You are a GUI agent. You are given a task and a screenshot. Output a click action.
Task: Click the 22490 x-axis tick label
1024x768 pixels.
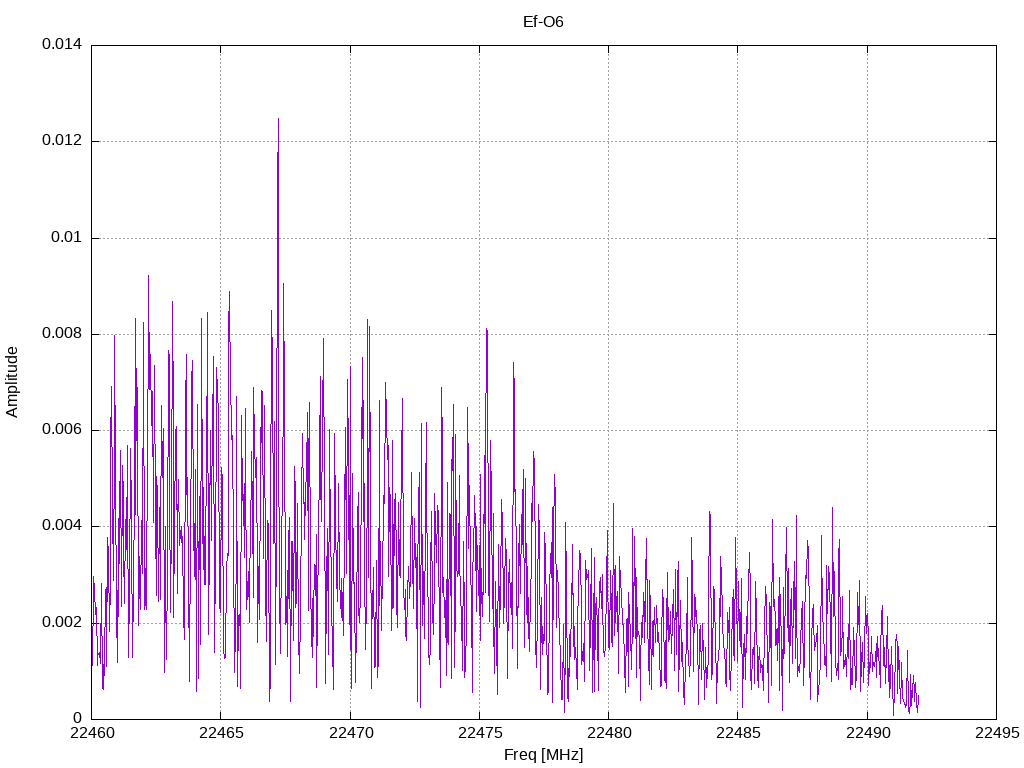click(868, 733)
